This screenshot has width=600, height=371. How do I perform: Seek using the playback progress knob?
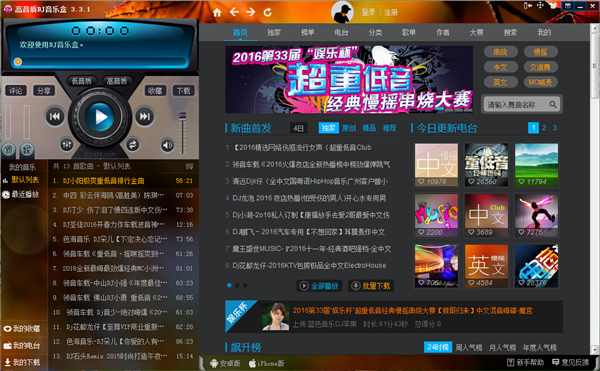tap(18, 62)
